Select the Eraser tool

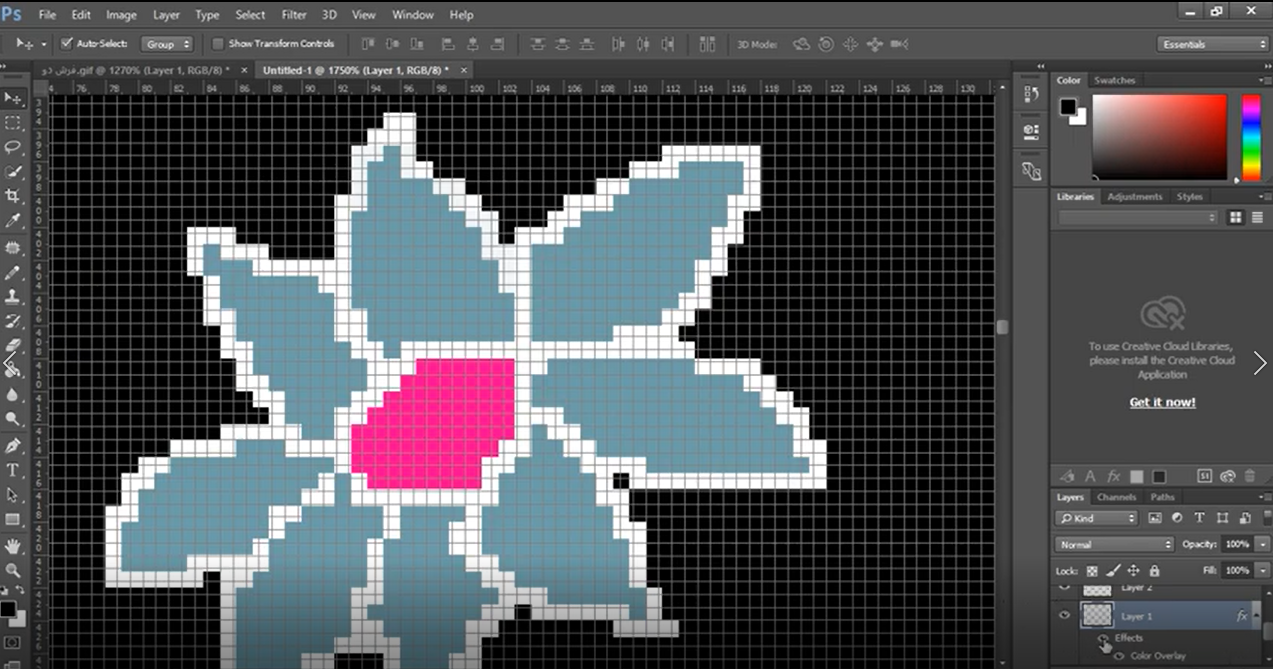point(13,346)
